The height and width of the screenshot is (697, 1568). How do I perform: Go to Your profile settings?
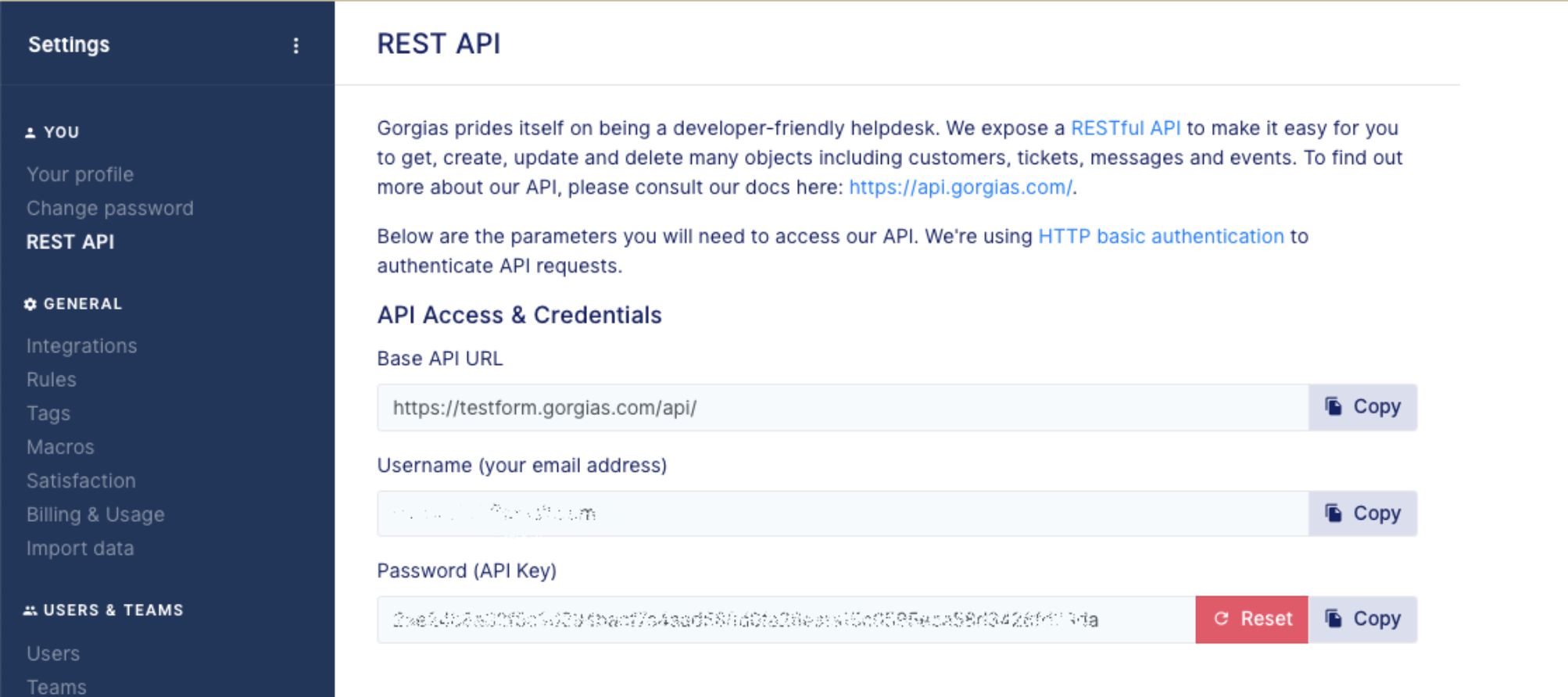(x=80, y=174)
